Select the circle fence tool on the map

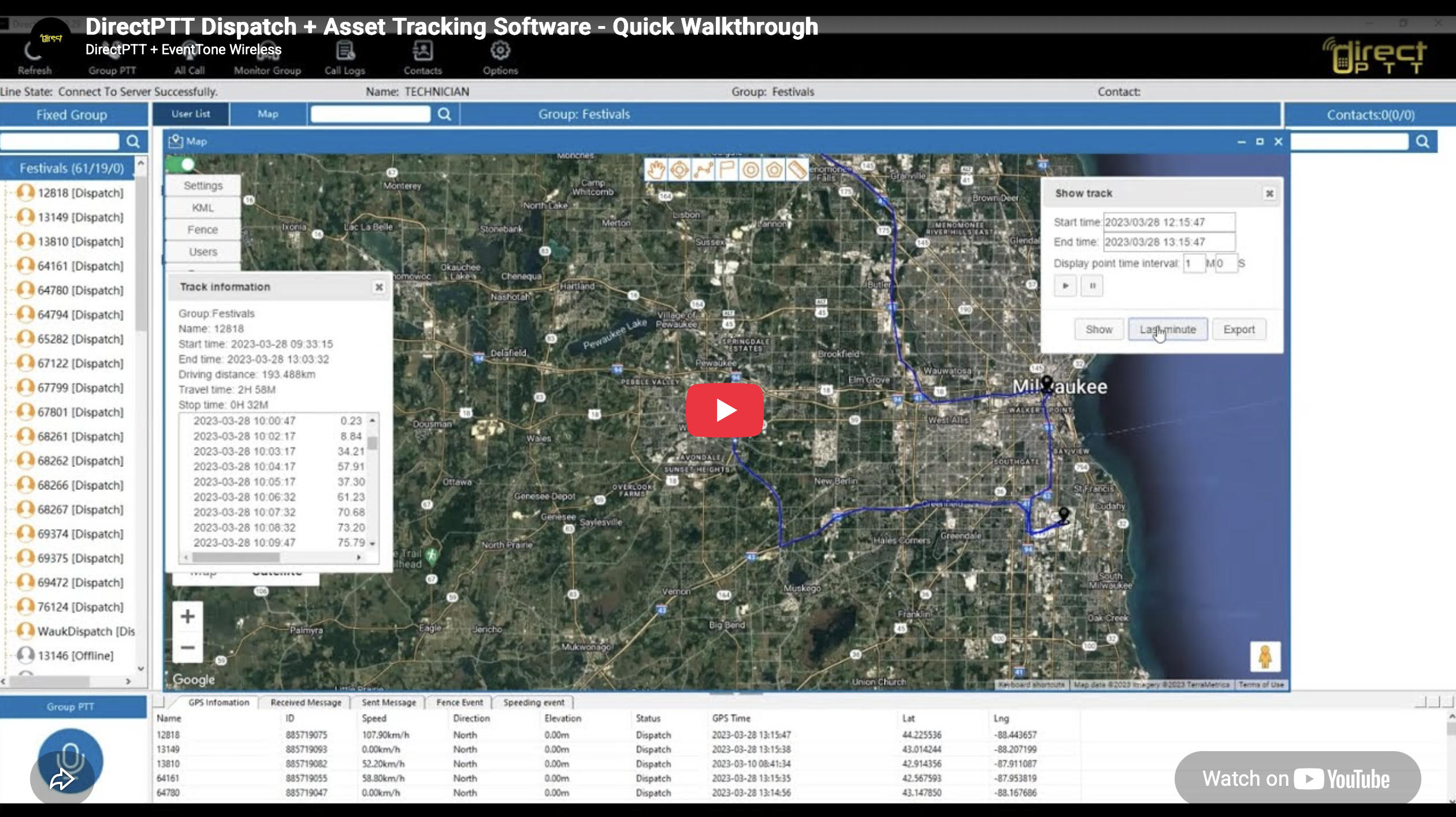point(751,170)
